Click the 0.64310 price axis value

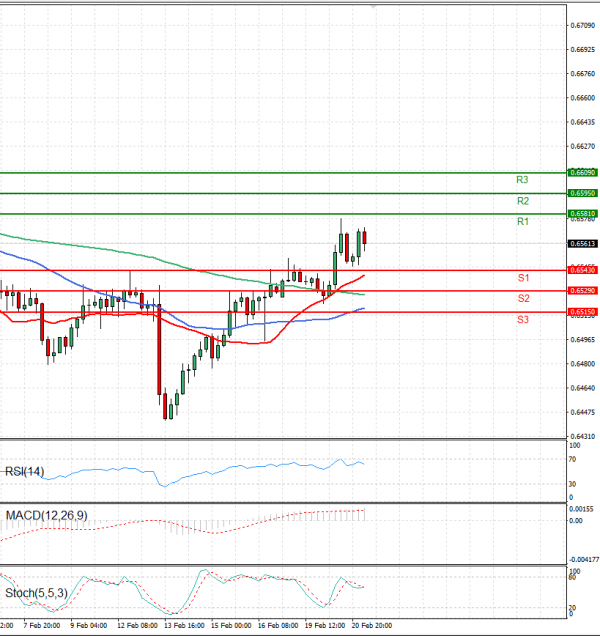coord(583,437)
